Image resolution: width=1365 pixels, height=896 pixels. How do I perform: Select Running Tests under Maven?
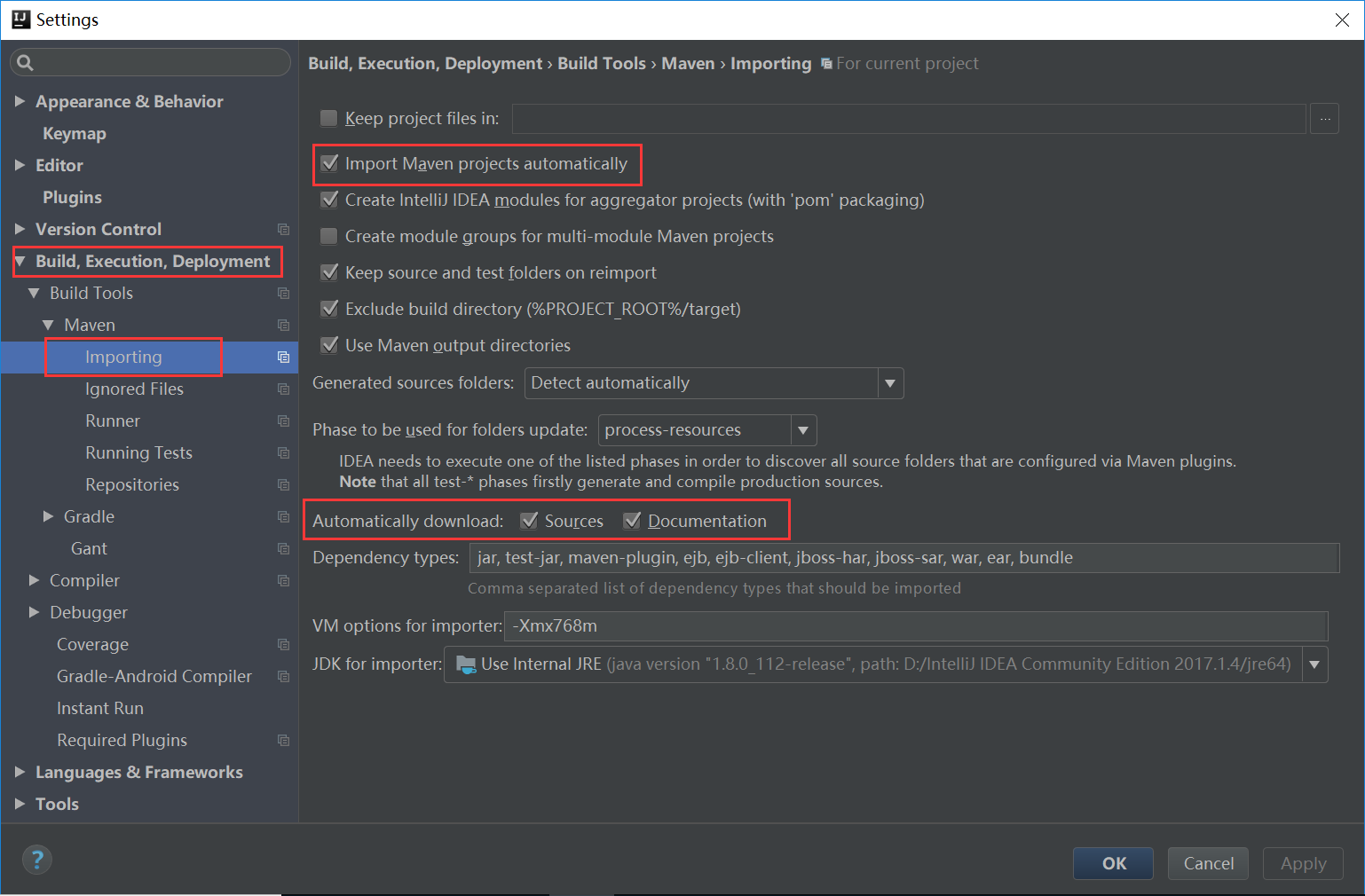point(138,452)
